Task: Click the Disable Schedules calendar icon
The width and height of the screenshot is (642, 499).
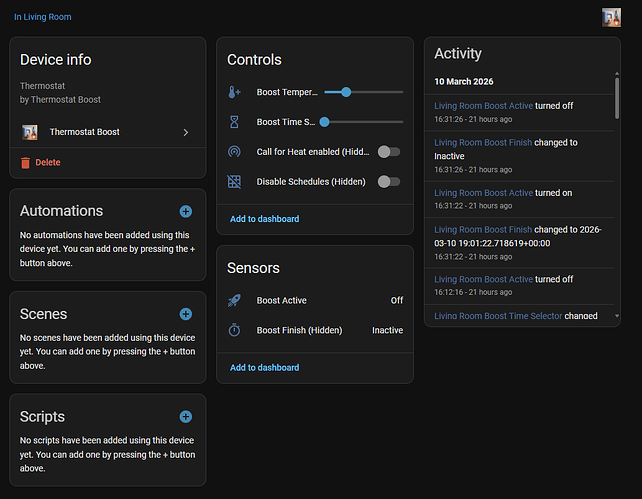Action: coord(234,182)
